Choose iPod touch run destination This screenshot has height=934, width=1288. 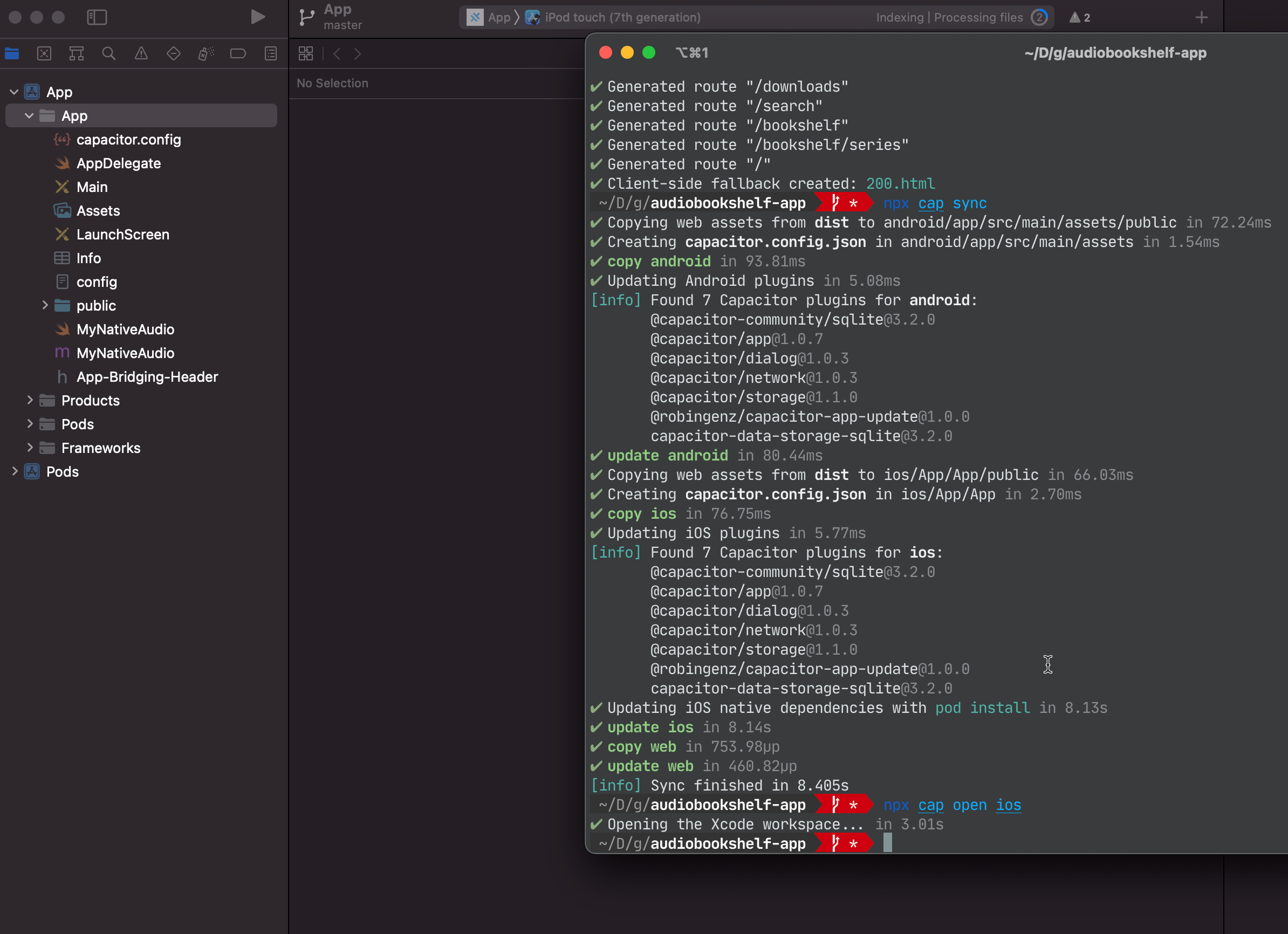(622, 18)
